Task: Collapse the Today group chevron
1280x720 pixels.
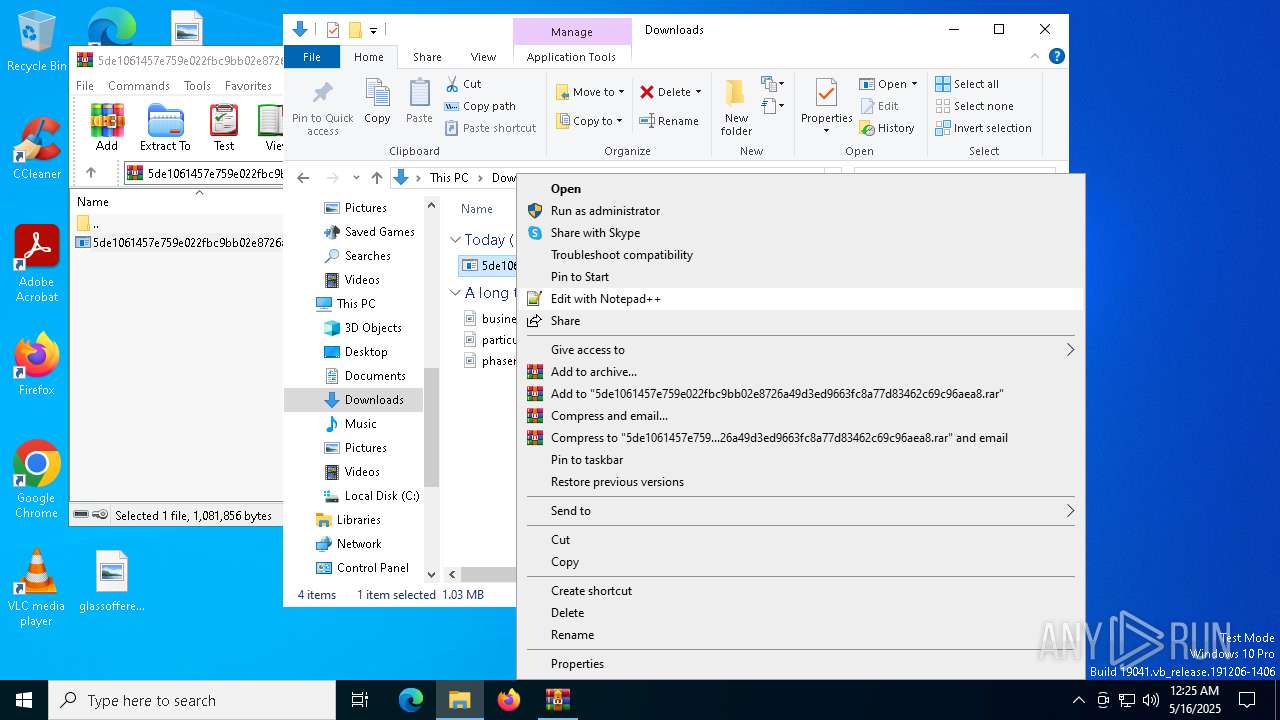Action: pyautogui.click(x=455, y=240)
